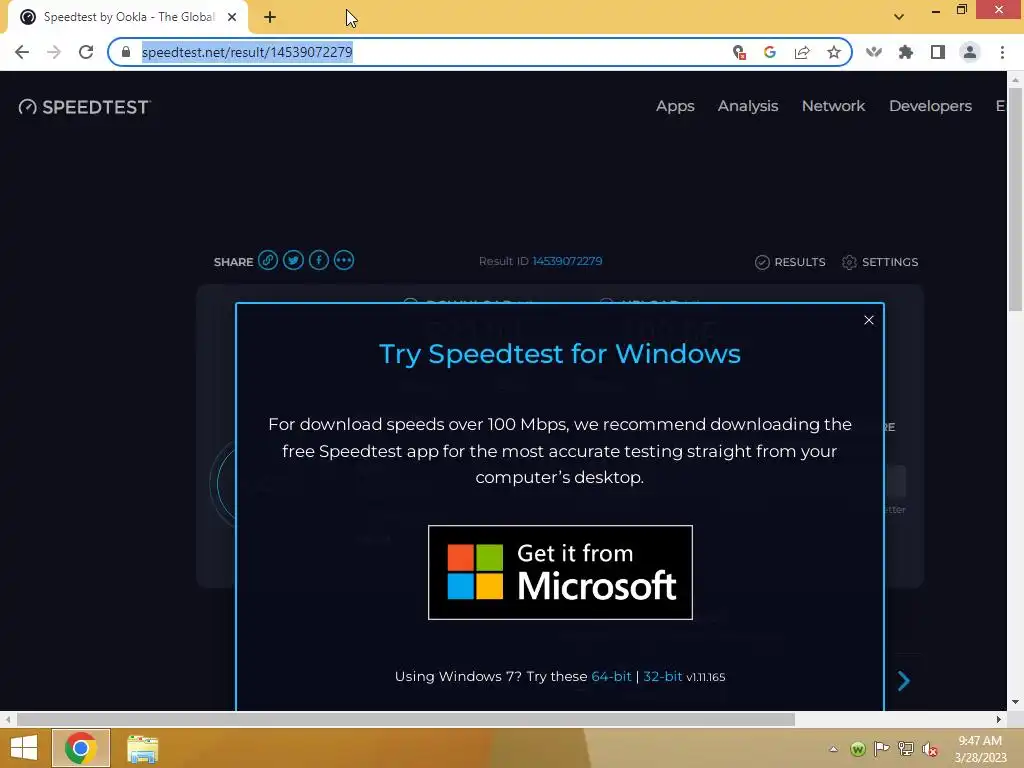Expand the tab search dropdown

point(899,17)
